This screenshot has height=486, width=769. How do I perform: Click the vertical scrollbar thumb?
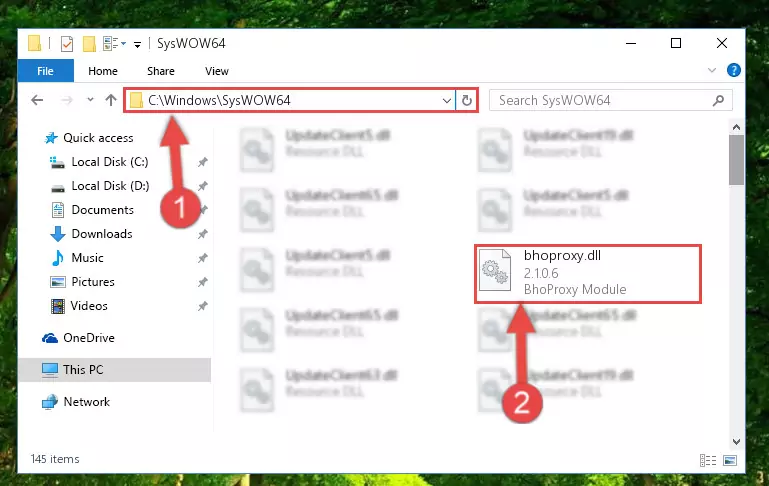pyautogui.click(x=736, y=160)
